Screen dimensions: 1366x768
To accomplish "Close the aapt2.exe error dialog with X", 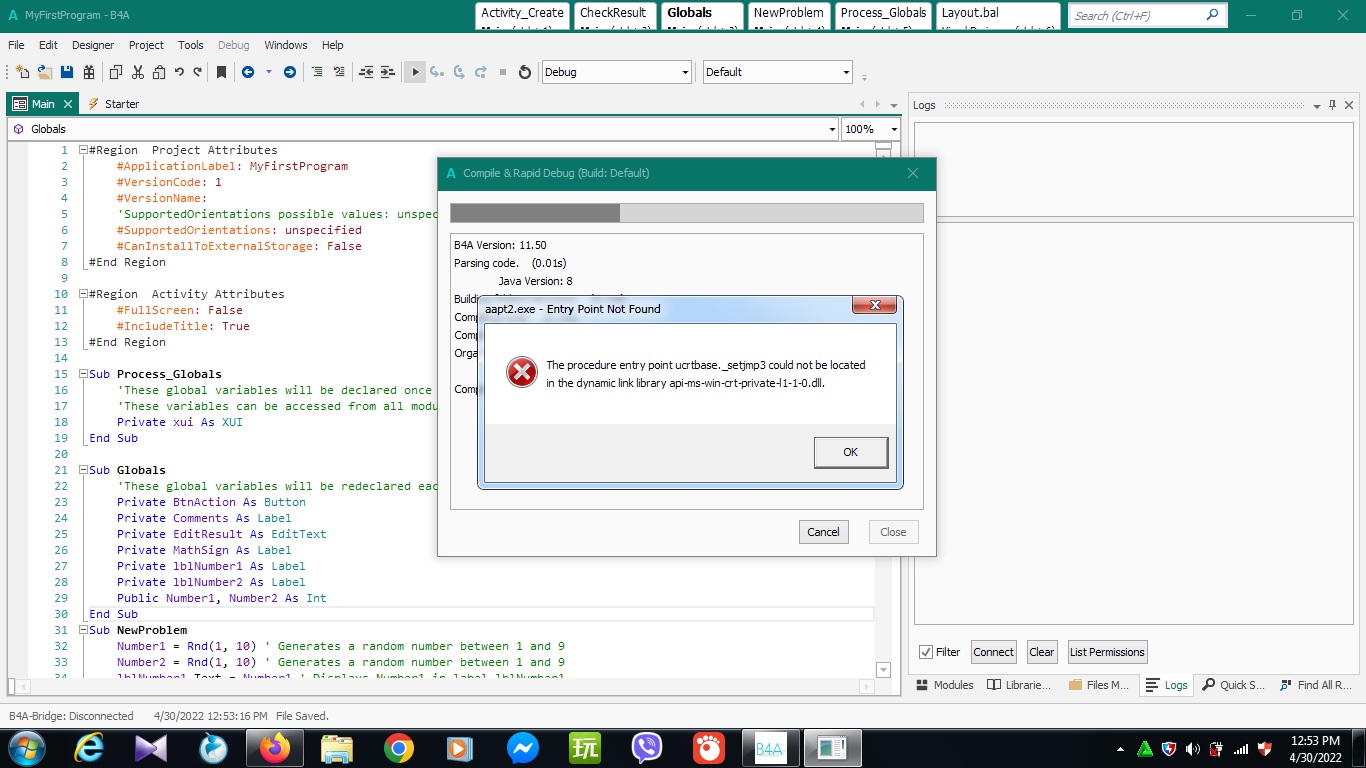I will [875, 305].
